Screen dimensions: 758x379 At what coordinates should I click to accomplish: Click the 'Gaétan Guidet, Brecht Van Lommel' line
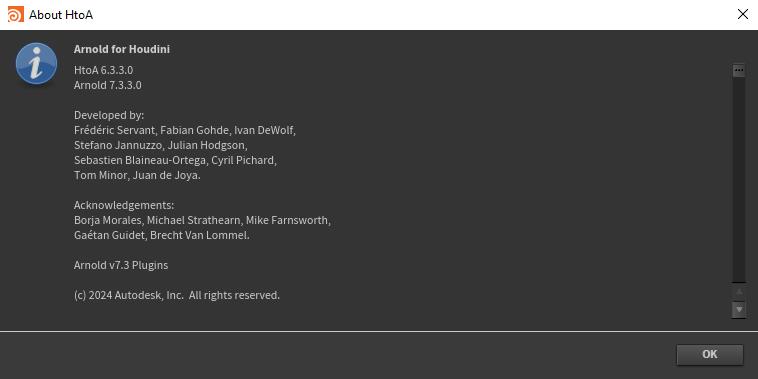(x=162, y=235)
